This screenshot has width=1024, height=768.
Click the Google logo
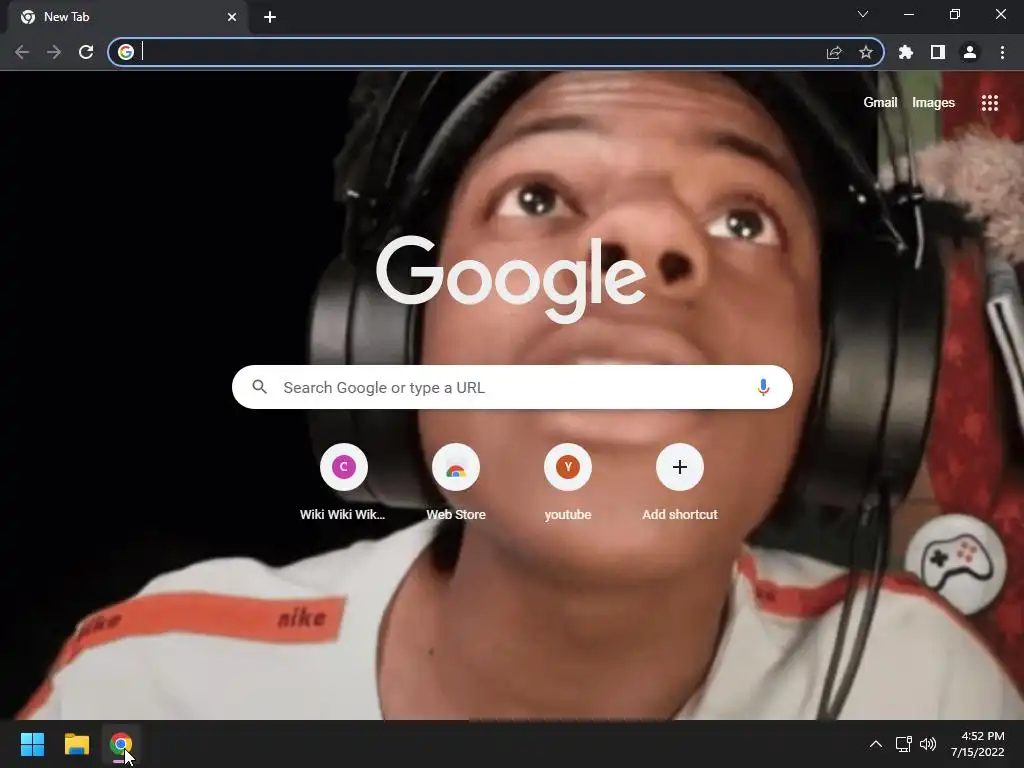click(511, 279)
